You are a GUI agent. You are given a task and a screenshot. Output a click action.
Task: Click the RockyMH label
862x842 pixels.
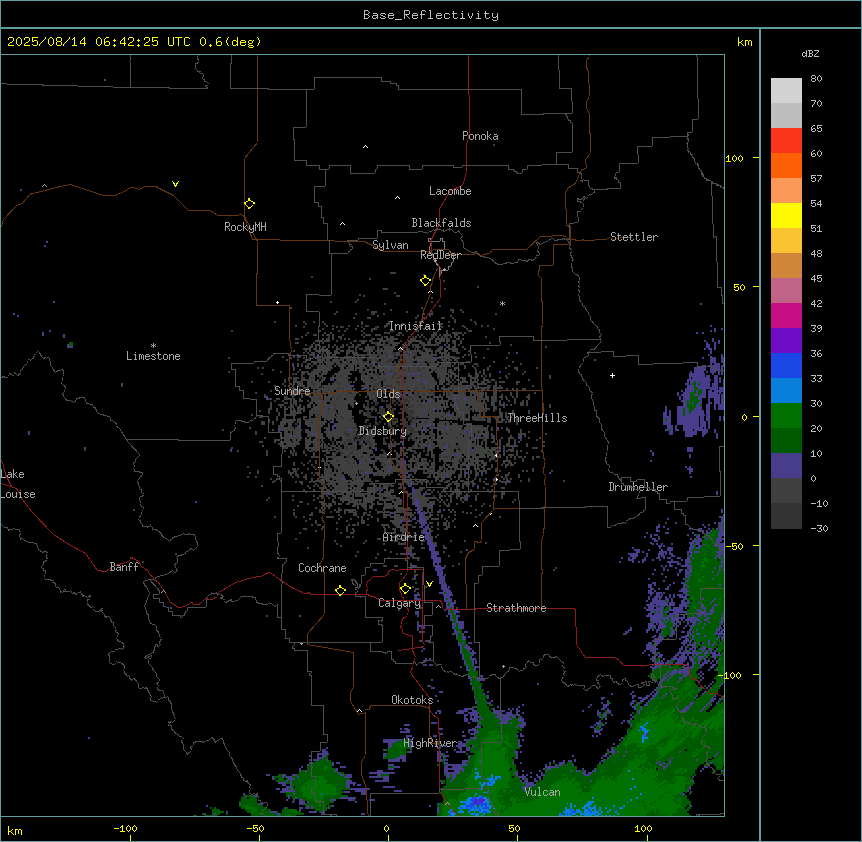[245, 227]
